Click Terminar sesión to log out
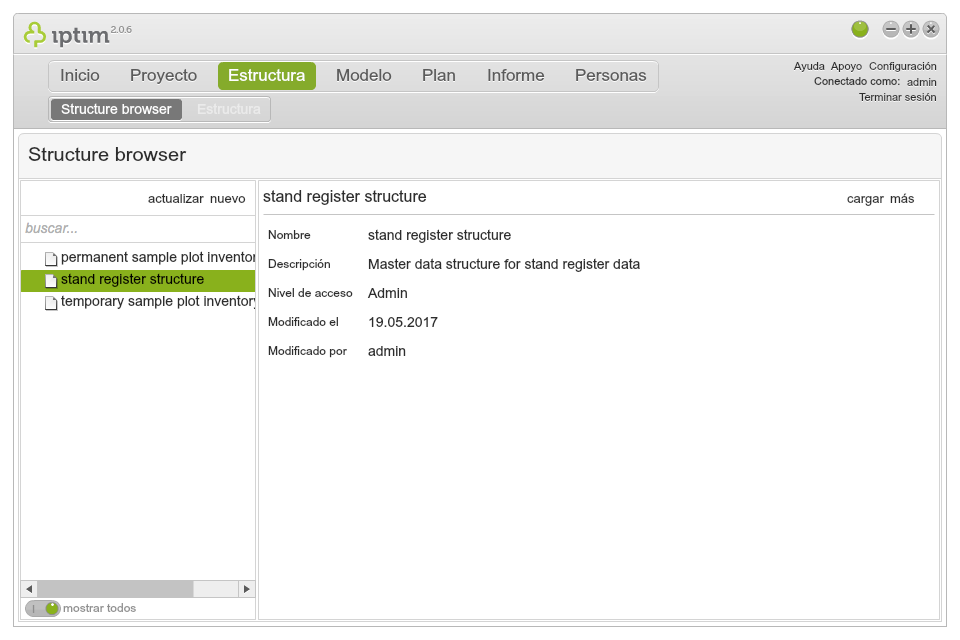 pyautogui.click(x=897, y=97)
